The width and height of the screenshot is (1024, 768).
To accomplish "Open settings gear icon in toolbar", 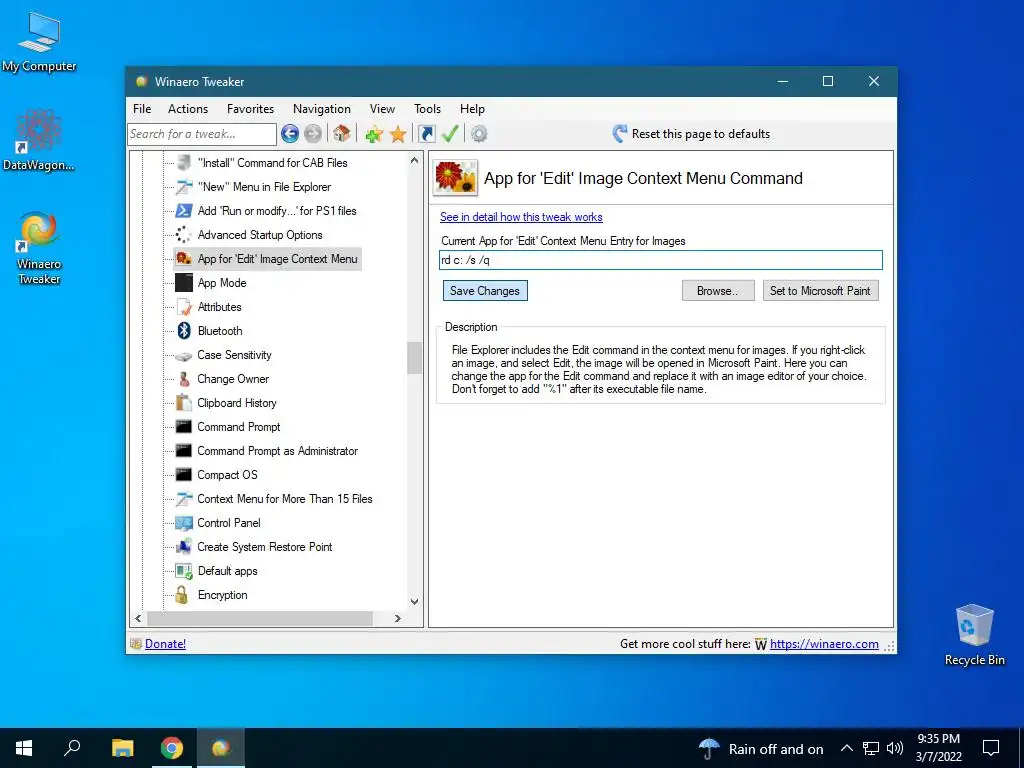I will 479,134.
